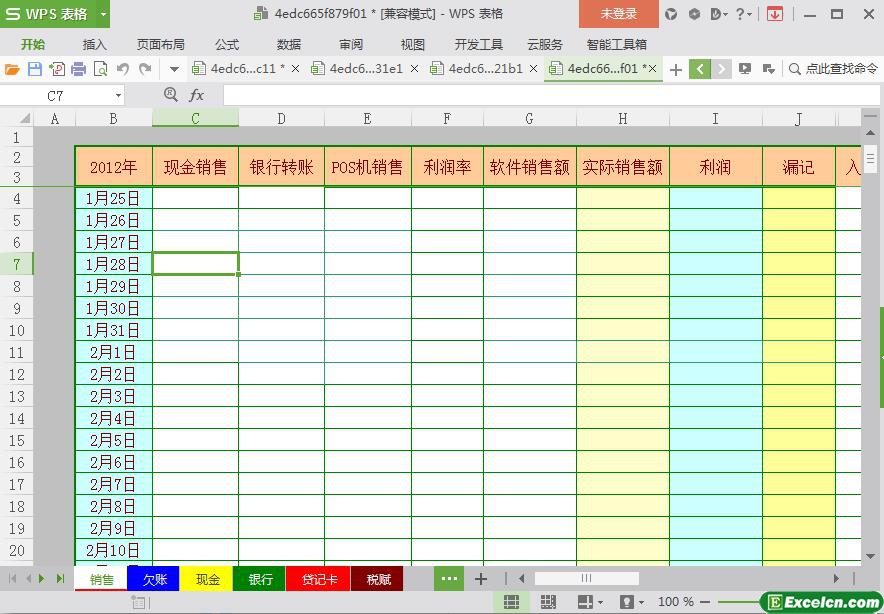The image size is (884, 614).
Task: Click the Undo arrow icon
Action: [x=123, y=69]
